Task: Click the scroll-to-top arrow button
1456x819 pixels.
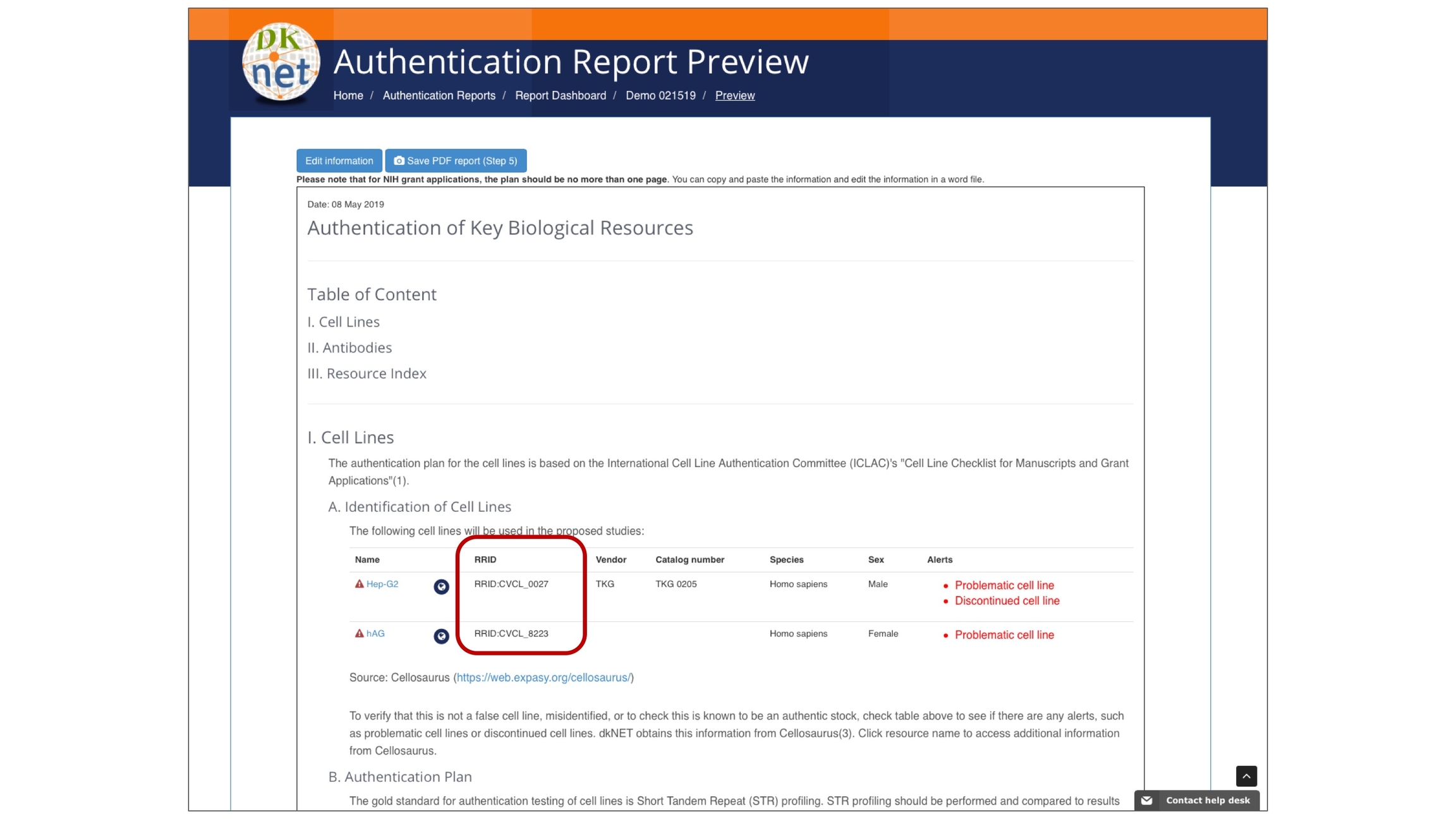Action: point(1246,776)
